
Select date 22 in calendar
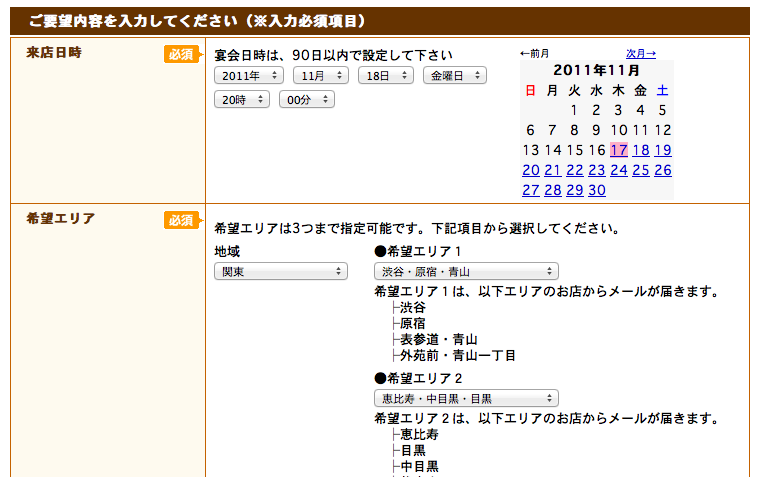point(575,170)
